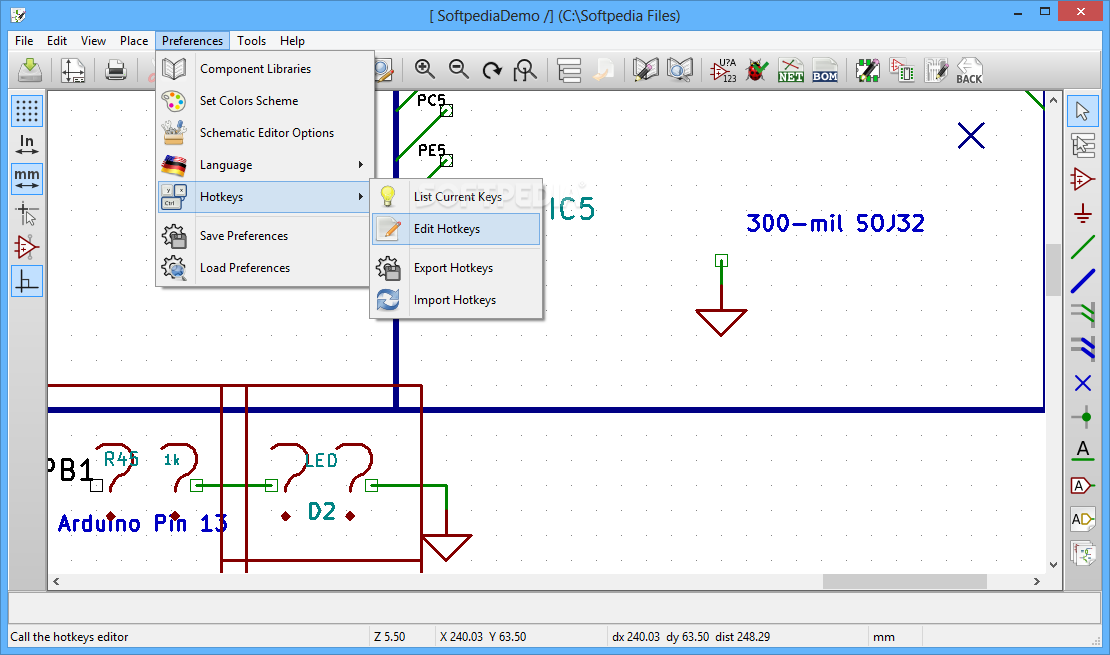1110x655 pixels.
Task: Select the wire to bus entry tool
Action: [x=1082, y=314]
